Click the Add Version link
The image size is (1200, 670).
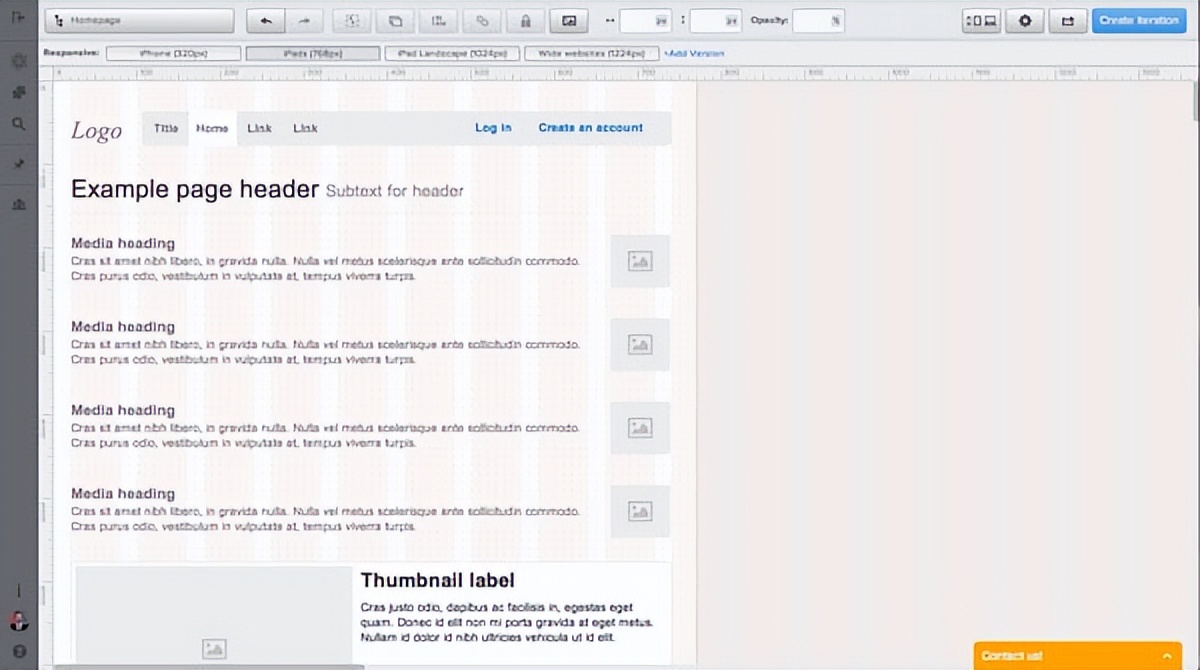[694, 53]
